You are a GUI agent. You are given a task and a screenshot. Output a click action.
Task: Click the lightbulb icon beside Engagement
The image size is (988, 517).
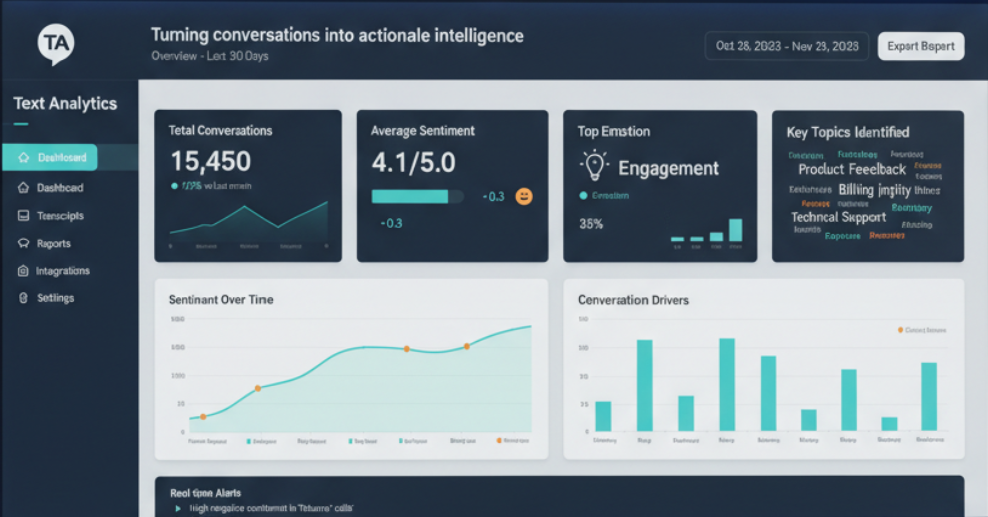pyautogui.click(x=595, y=166)
